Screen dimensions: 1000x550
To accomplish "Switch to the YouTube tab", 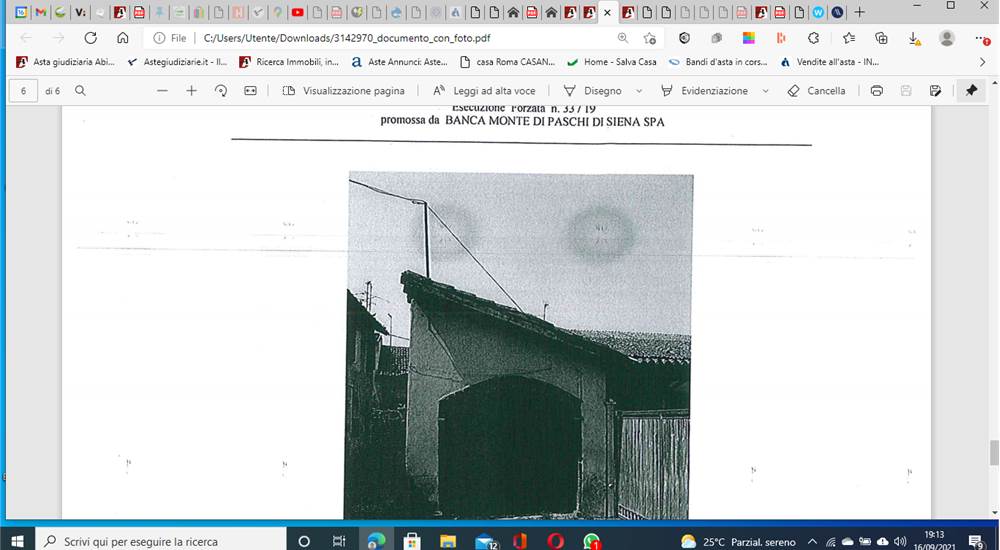I will click(297, 12).
